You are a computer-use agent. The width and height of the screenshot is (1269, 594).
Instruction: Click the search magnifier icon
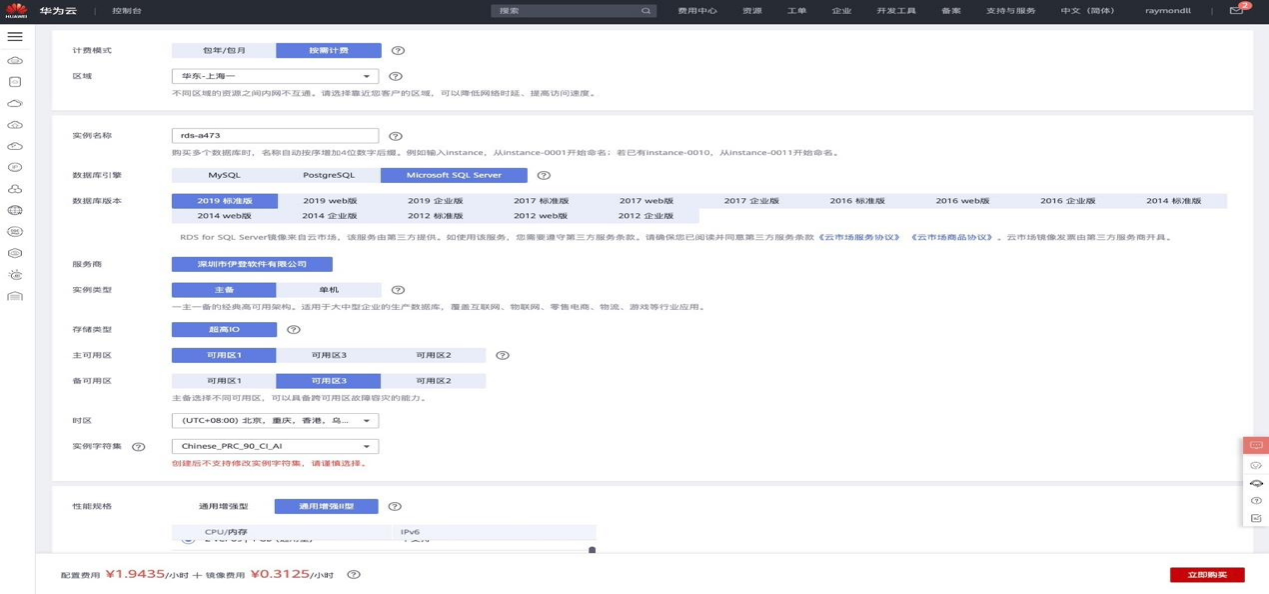[x=646, y=11]
